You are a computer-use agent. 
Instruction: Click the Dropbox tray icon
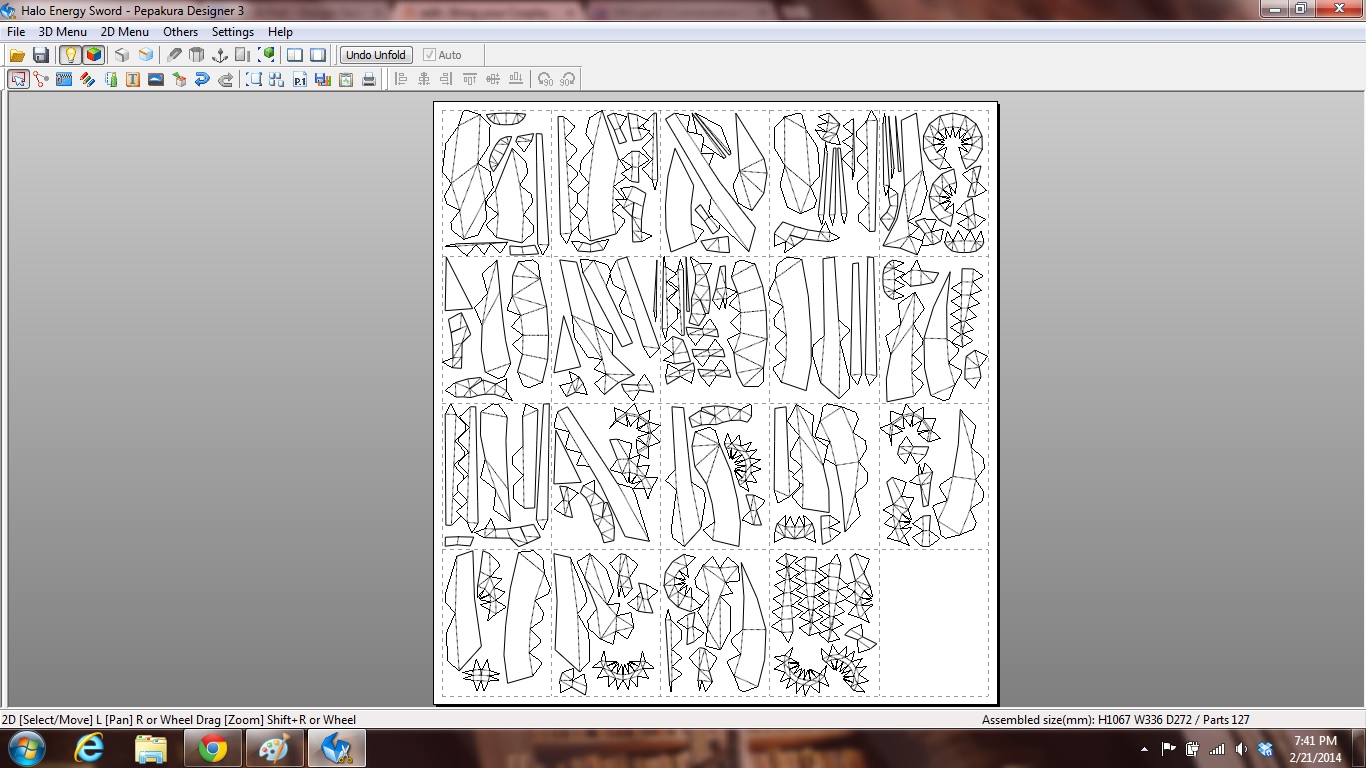tap(1265, 749)
